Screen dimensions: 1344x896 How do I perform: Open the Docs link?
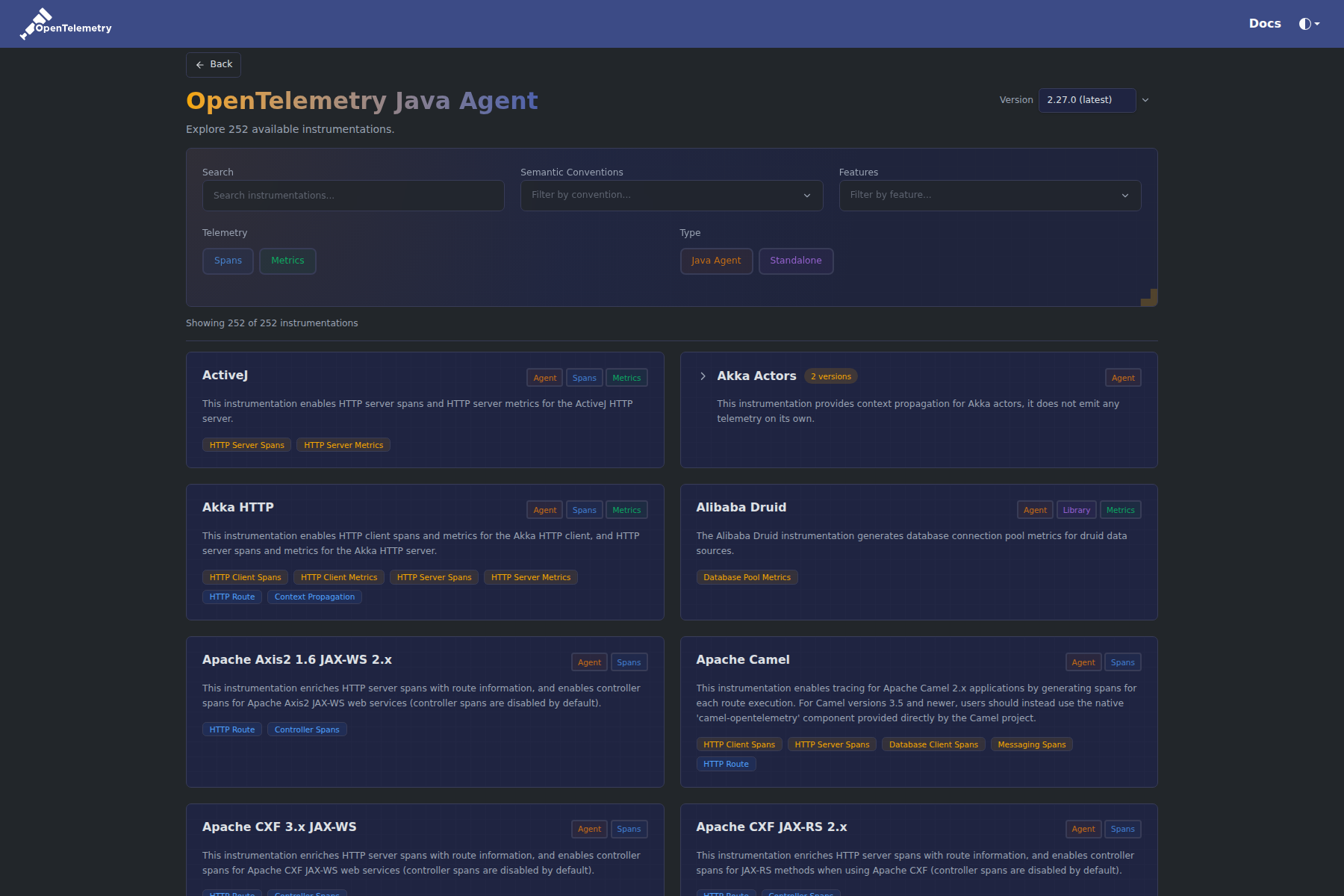pyautogui.click(x=1265, y=24)
